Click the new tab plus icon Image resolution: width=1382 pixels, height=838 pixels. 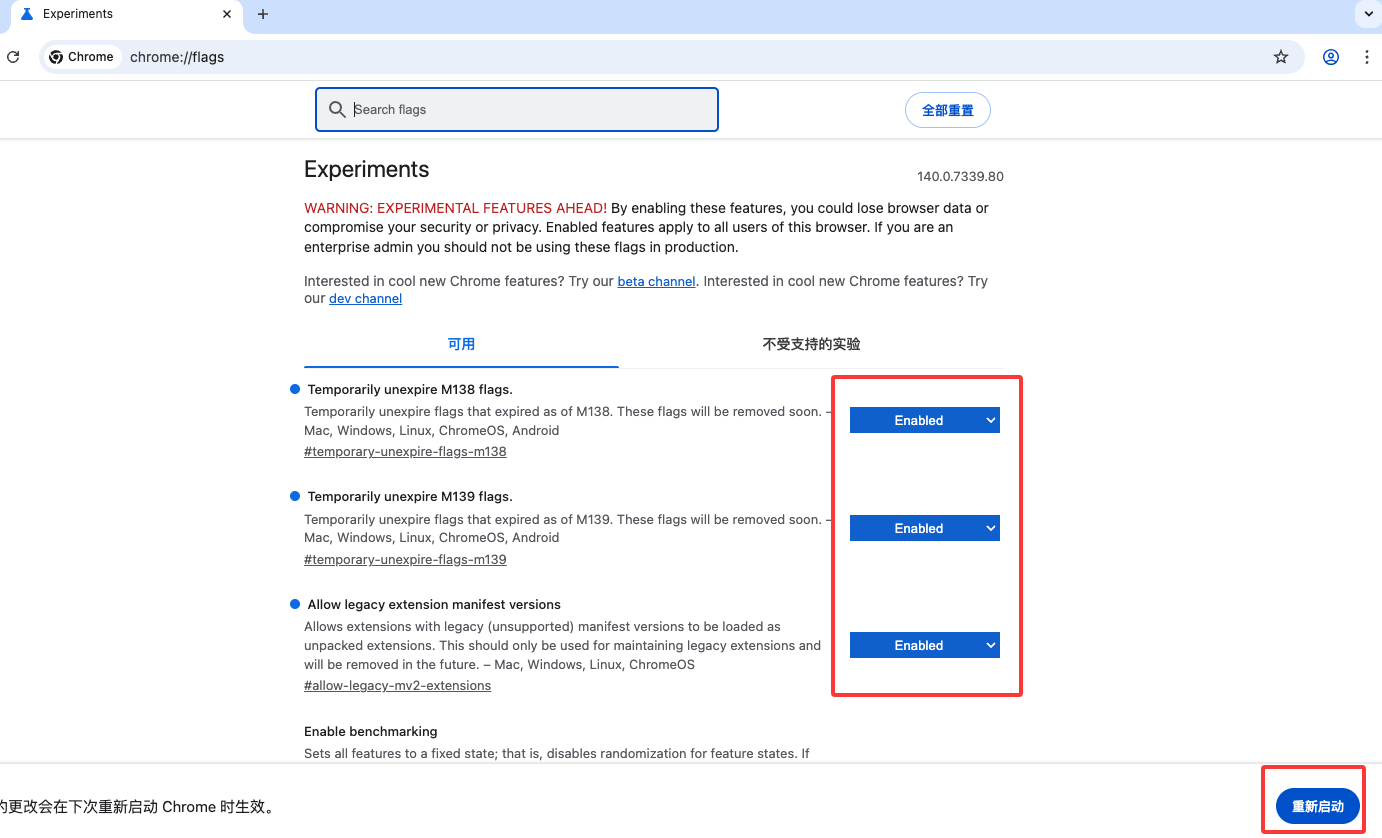pyautogui.click(x=263, y=14)
